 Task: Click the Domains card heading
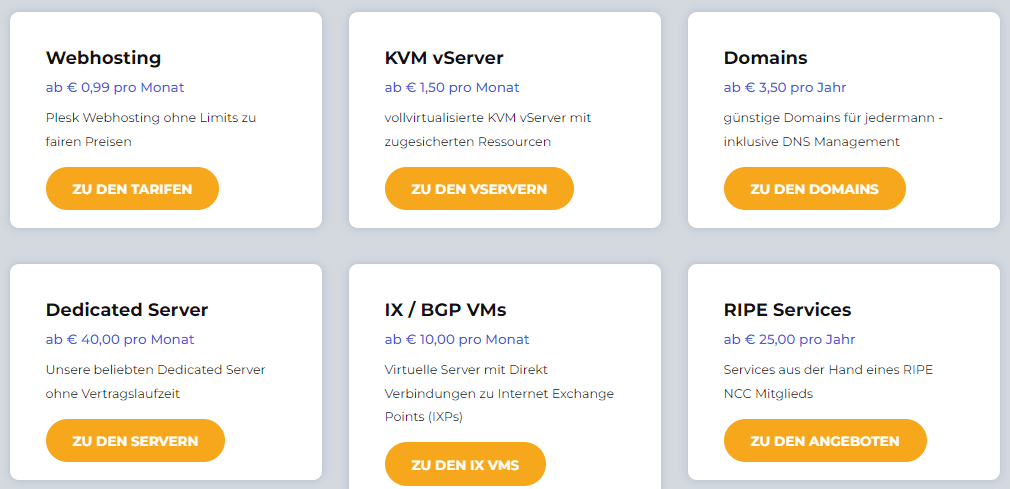765,58
